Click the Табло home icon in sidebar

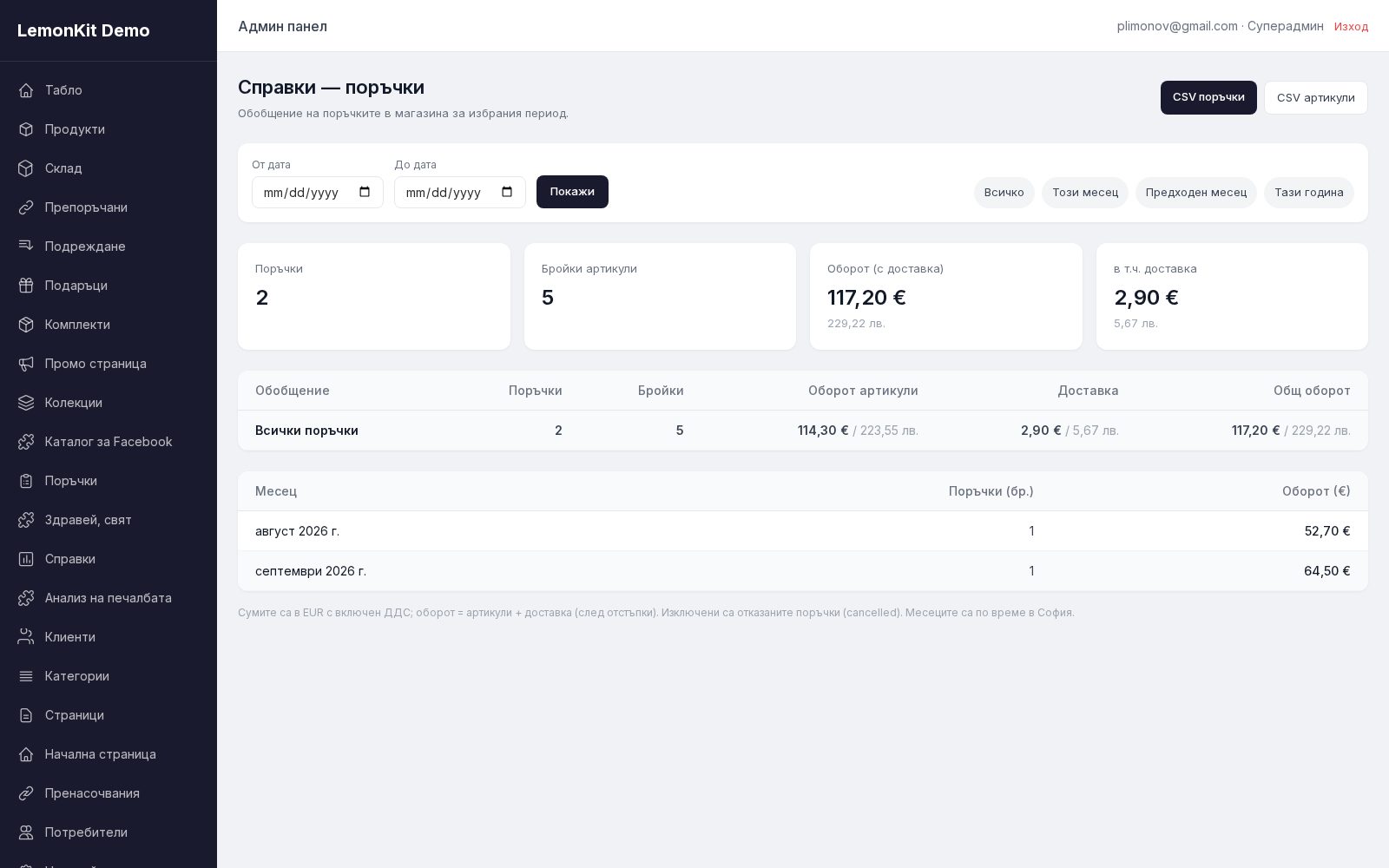26,90
